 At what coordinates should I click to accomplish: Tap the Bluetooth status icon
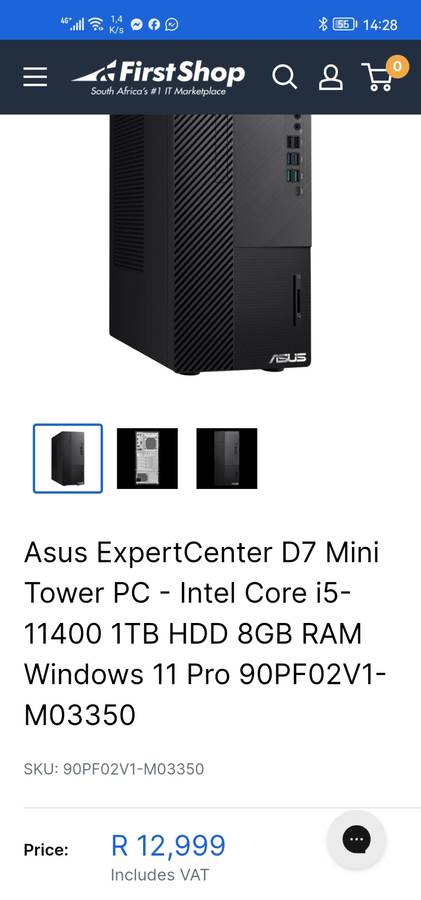(x=323, y=24)
